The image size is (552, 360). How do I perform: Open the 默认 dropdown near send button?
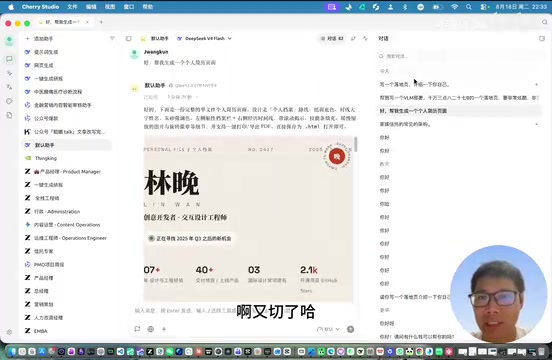click(328, 329)
